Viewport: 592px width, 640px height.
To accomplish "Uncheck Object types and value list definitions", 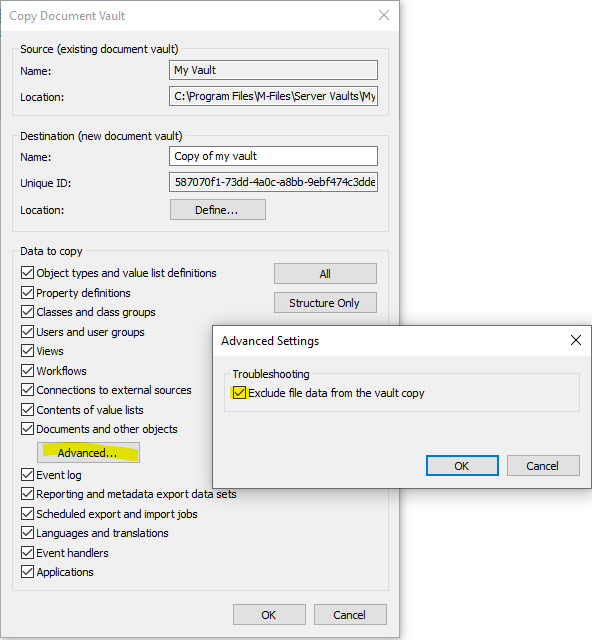I will (27, 273).
